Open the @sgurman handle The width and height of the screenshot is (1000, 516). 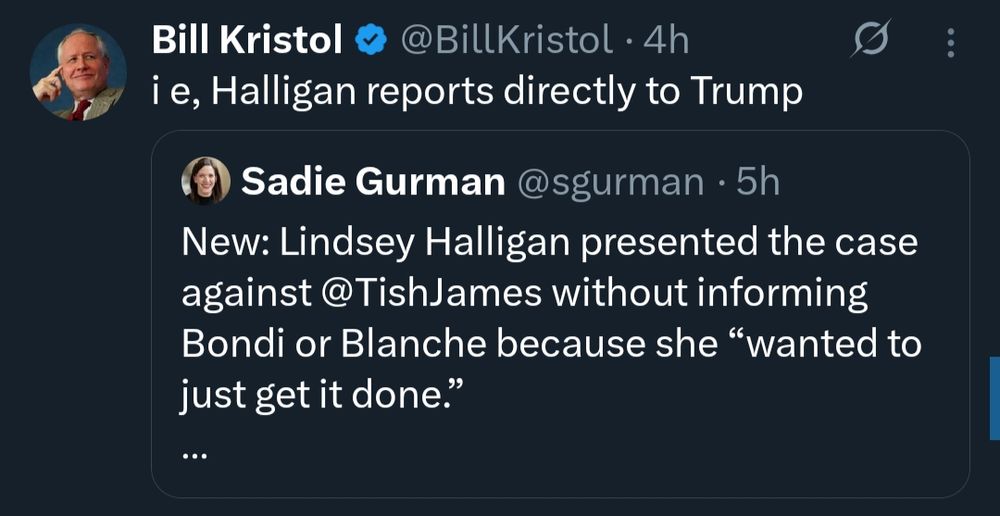[x=609, y=181]
